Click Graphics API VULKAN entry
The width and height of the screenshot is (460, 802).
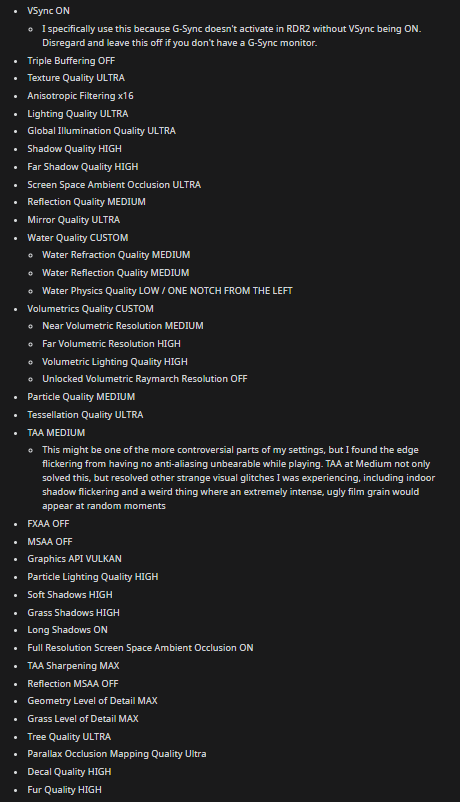click(x=74, y=559)
